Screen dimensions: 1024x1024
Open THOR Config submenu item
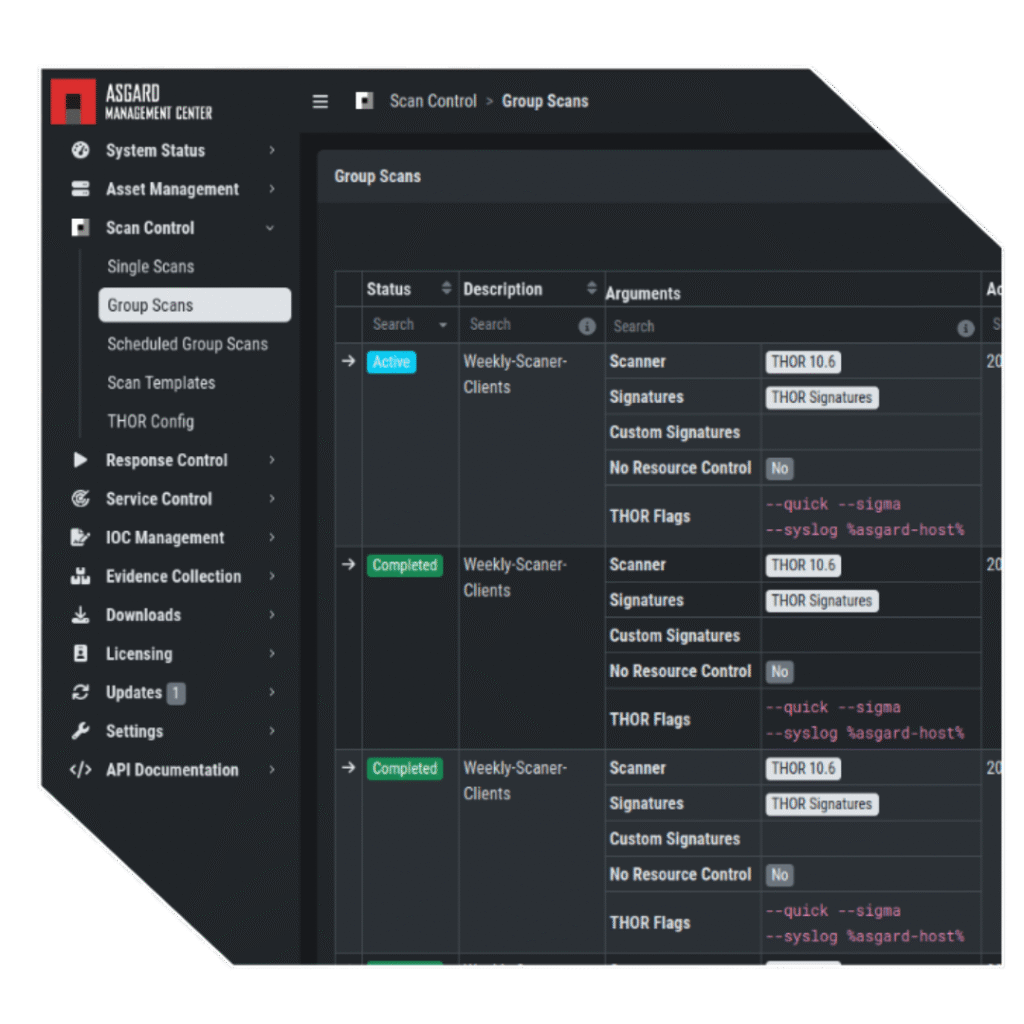151,421
